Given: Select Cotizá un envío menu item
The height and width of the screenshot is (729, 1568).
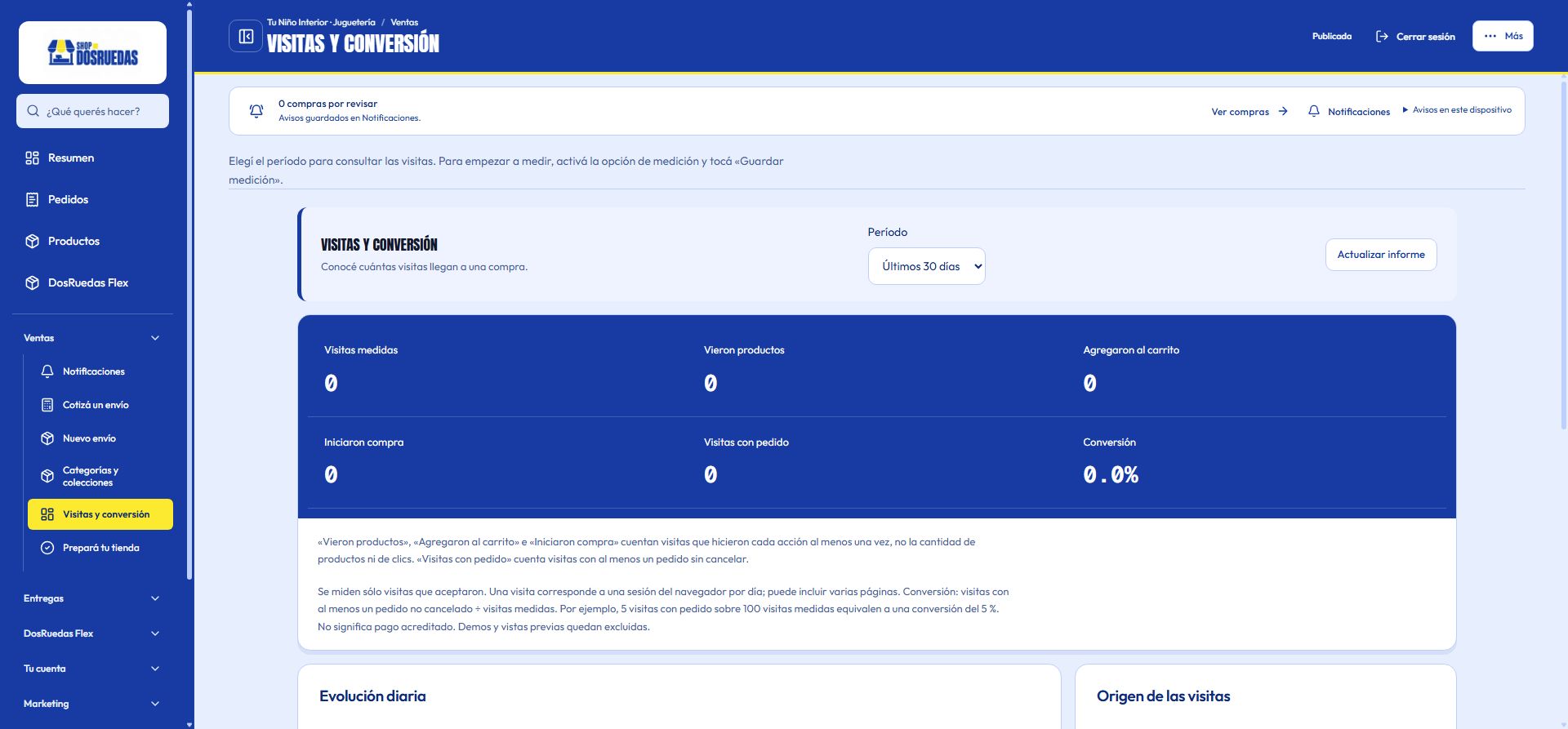Looking at the screenshot, I should (x=100, y=405).
